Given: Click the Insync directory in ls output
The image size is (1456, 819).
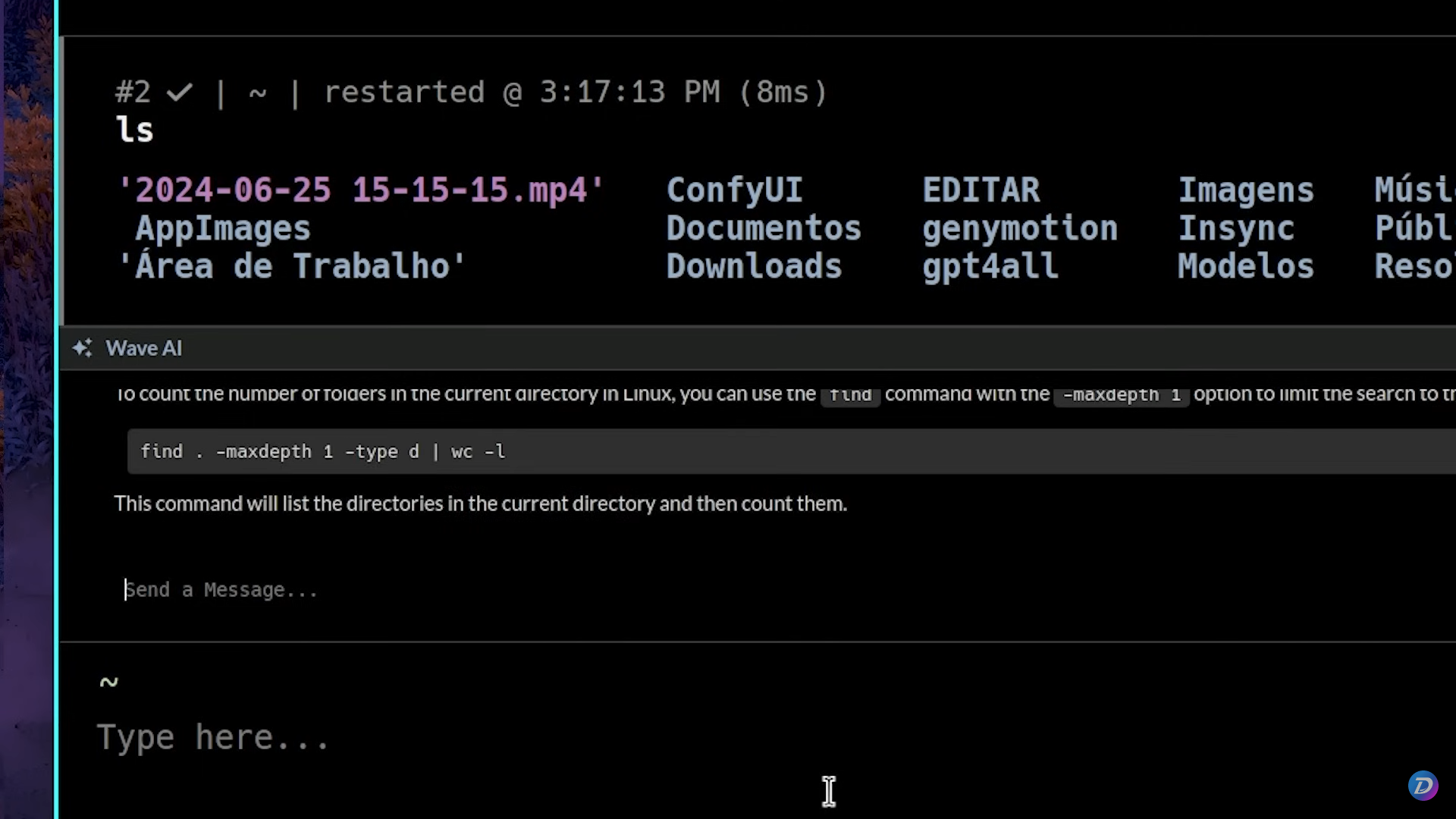Looking at the screenshot, I should 1235,228.
